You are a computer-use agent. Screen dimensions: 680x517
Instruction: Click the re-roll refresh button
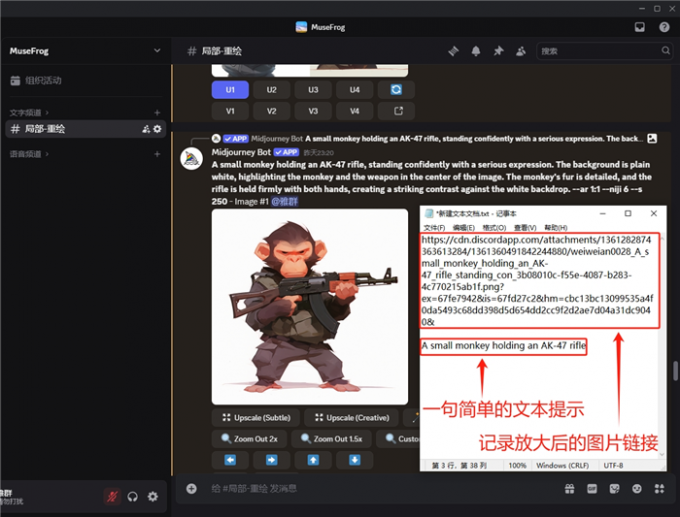click(x=396, y=90)
